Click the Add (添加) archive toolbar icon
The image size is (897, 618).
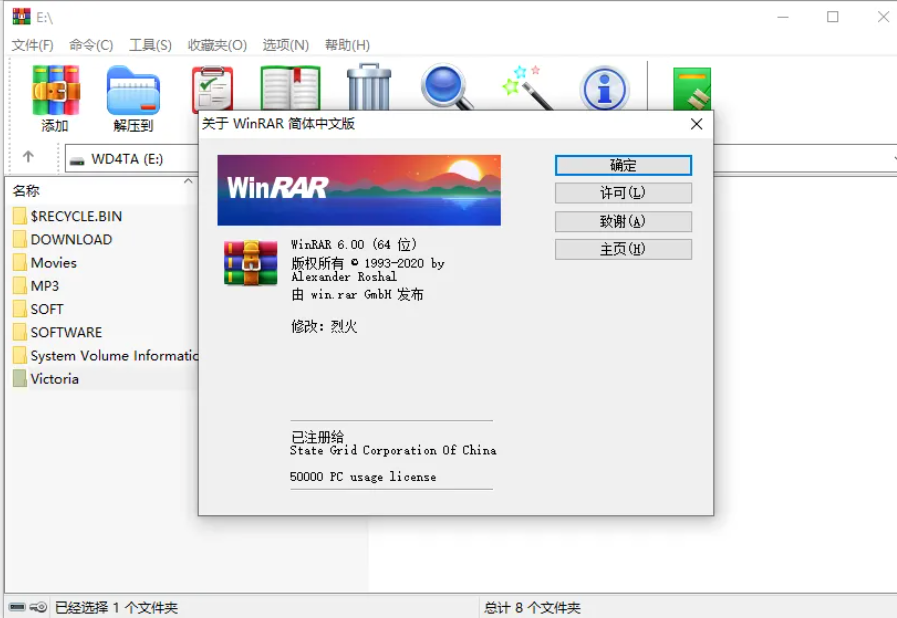55,90
